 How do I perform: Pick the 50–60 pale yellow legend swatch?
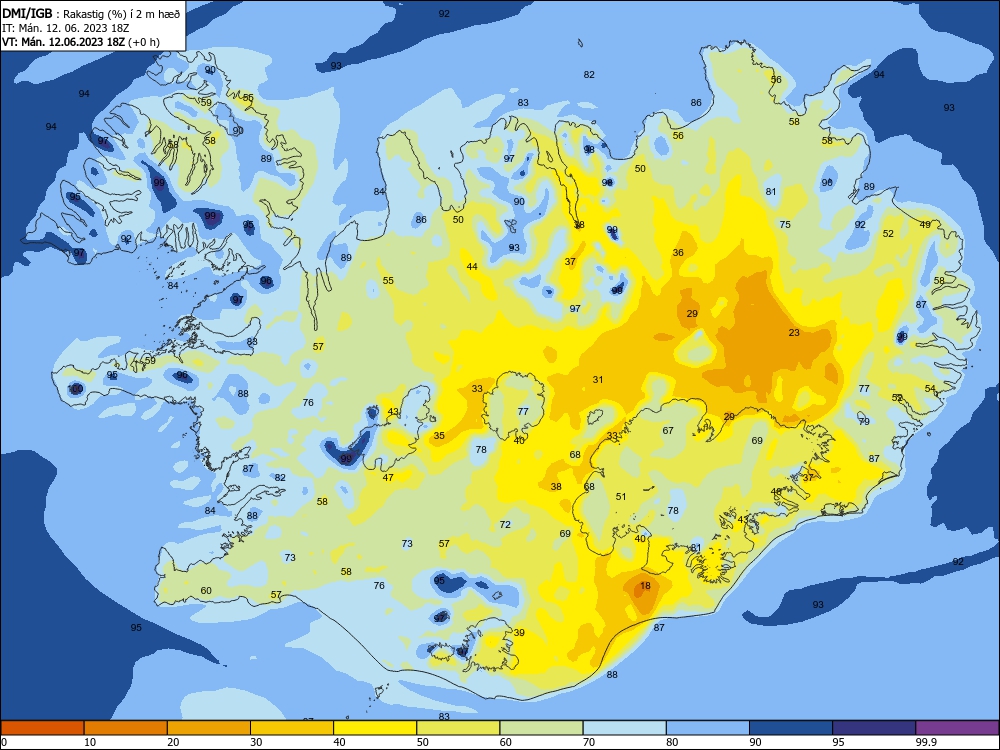(458, 728)
